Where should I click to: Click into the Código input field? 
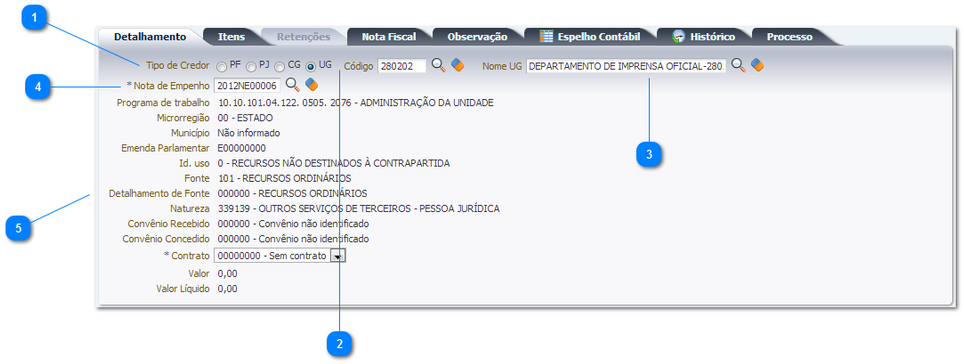[x=402, y=66]
